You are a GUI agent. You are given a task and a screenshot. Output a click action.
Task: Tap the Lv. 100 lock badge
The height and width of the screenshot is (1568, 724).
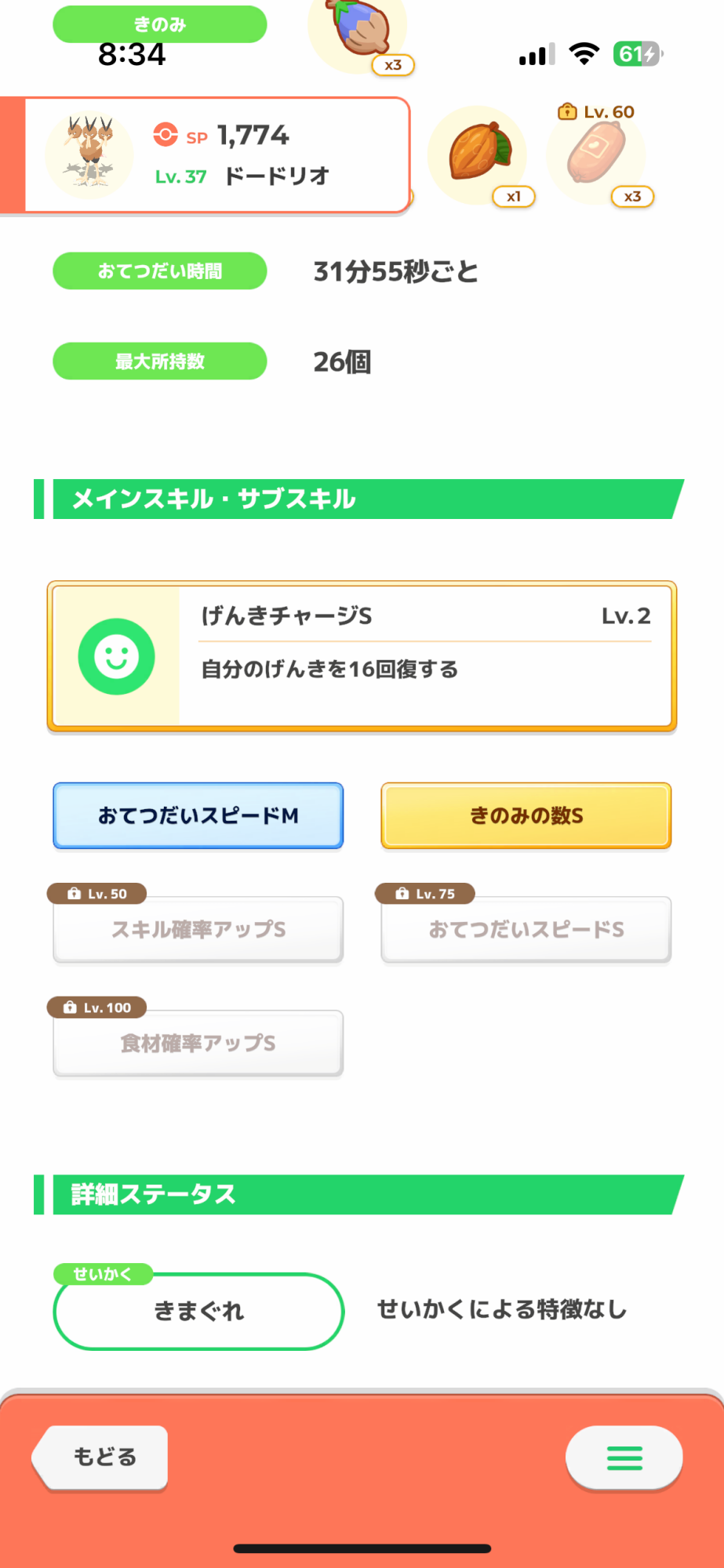click(97, 1007)
